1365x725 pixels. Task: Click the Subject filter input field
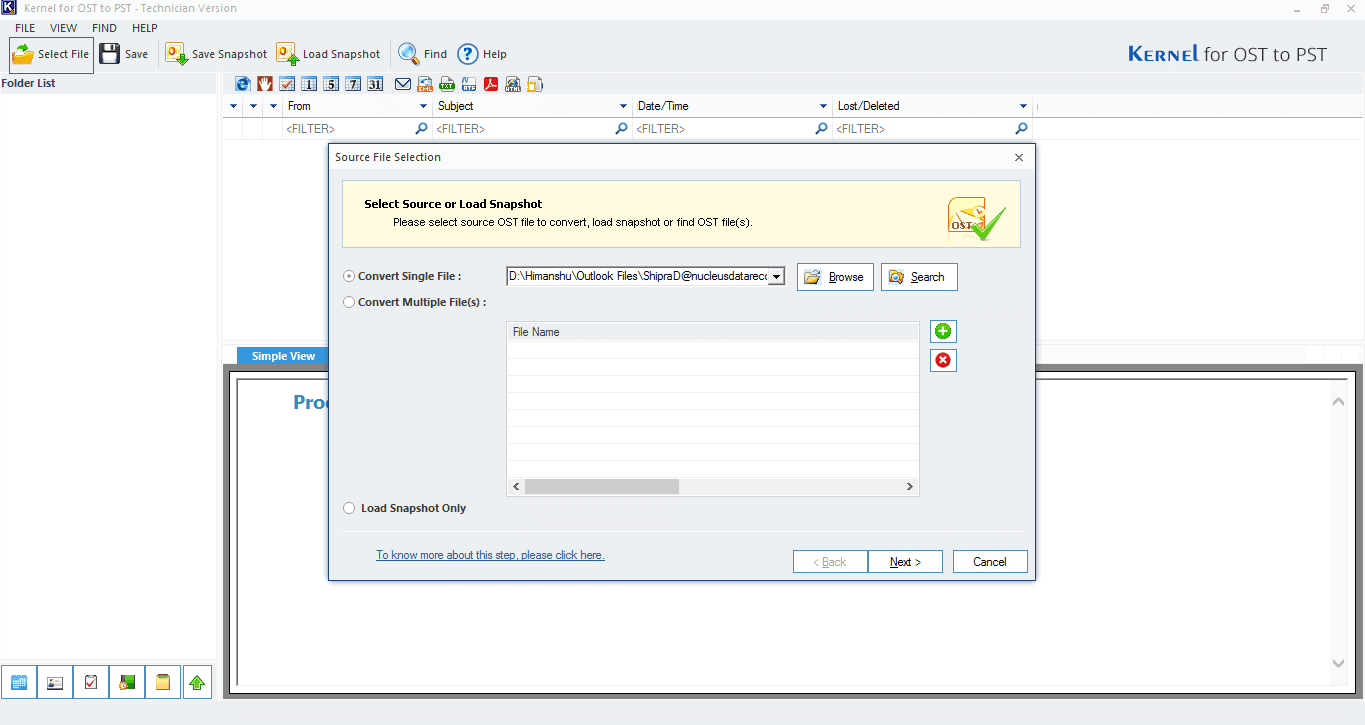tap(532, 129)
